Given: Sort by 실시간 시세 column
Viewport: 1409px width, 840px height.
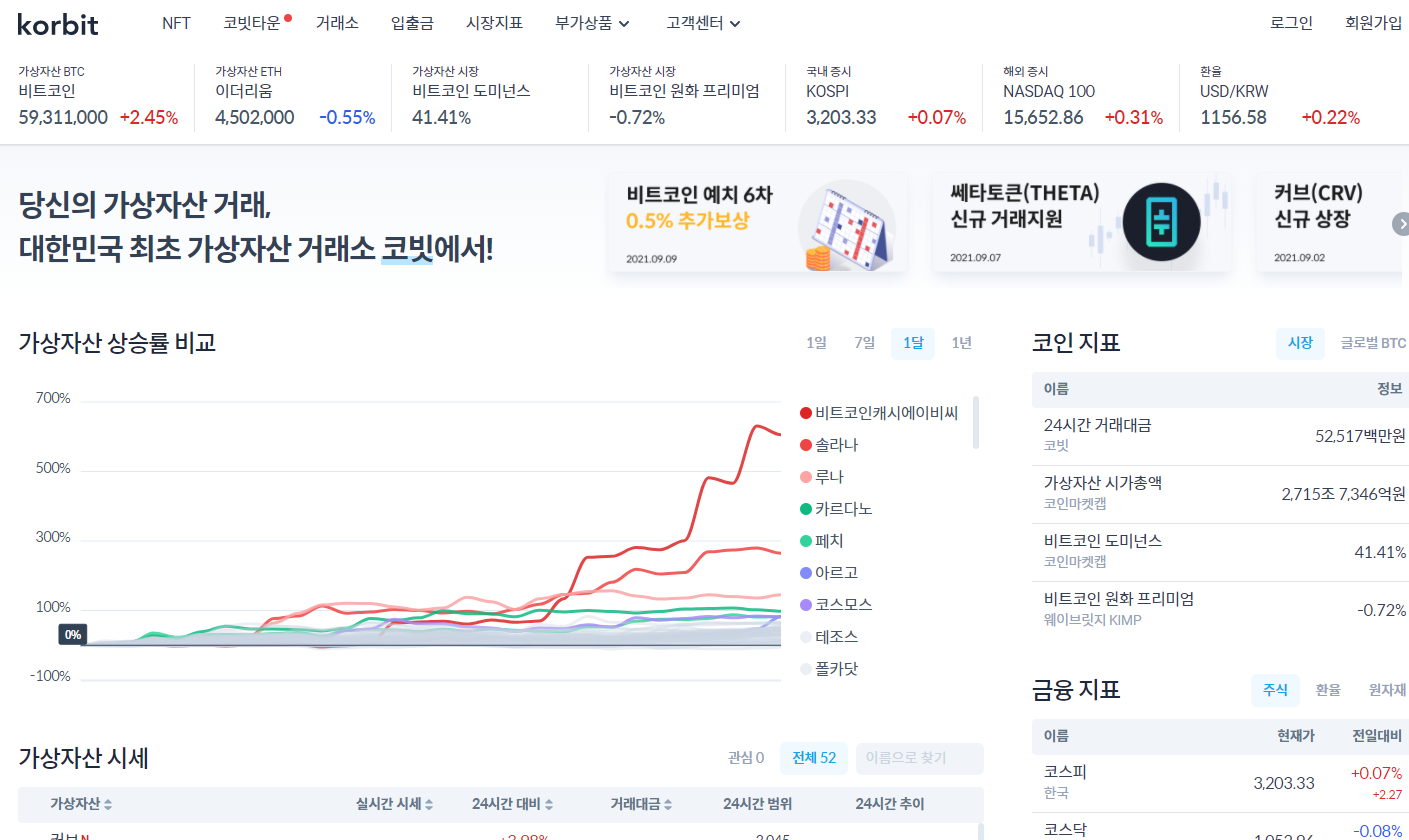Looking at the screenshot, I should [x=394, y=804].
